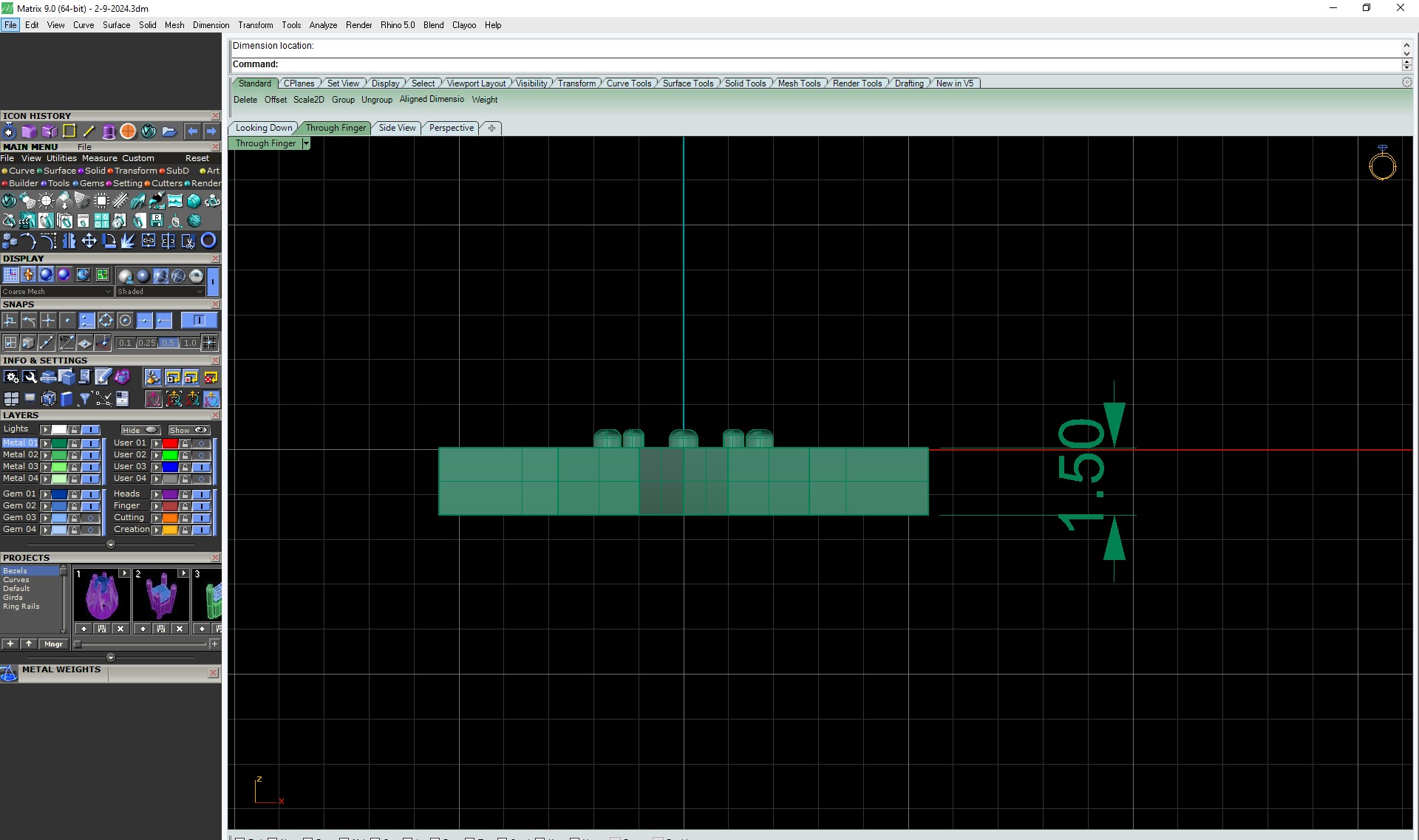Click the open folder icon in Icon History
This screenshot has width=1419, height=840.
pyautogui.click(x=169, y=132)
